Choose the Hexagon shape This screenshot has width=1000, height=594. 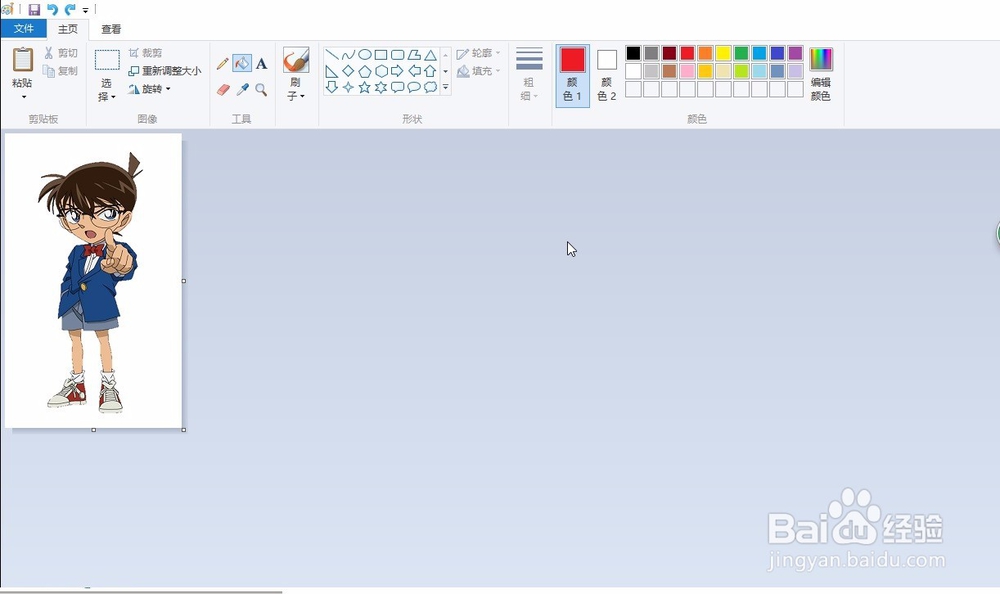[x=381, y=71]
